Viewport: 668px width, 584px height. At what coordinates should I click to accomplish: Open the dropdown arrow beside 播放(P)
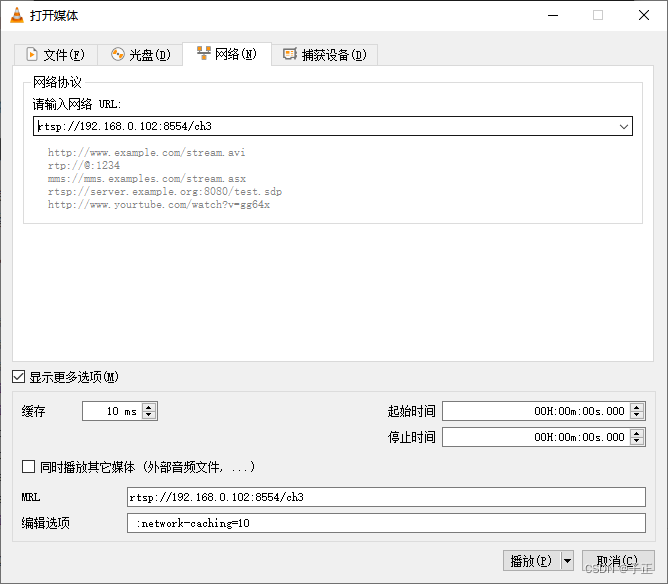[567, 561]
